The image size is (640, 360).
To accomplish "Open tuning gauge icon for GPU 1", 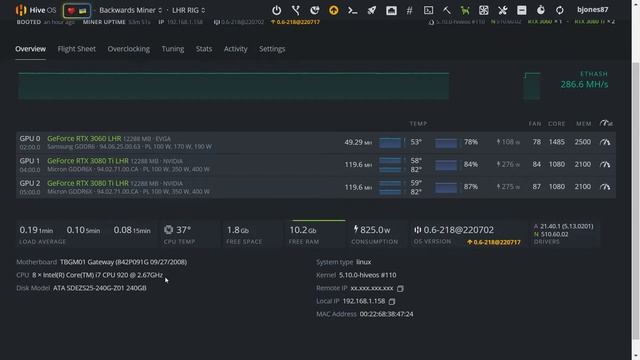I will (x=605, y=164).
